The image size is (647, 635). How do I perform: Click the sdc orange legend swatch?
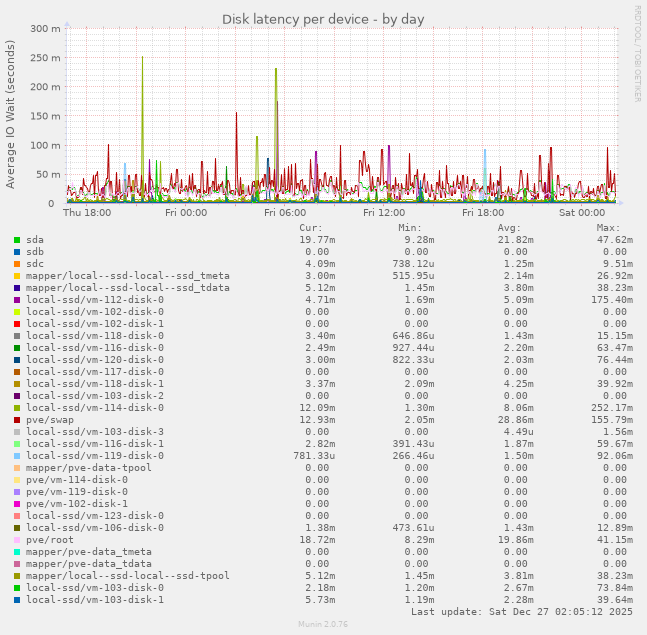click(x=17, y=264)
